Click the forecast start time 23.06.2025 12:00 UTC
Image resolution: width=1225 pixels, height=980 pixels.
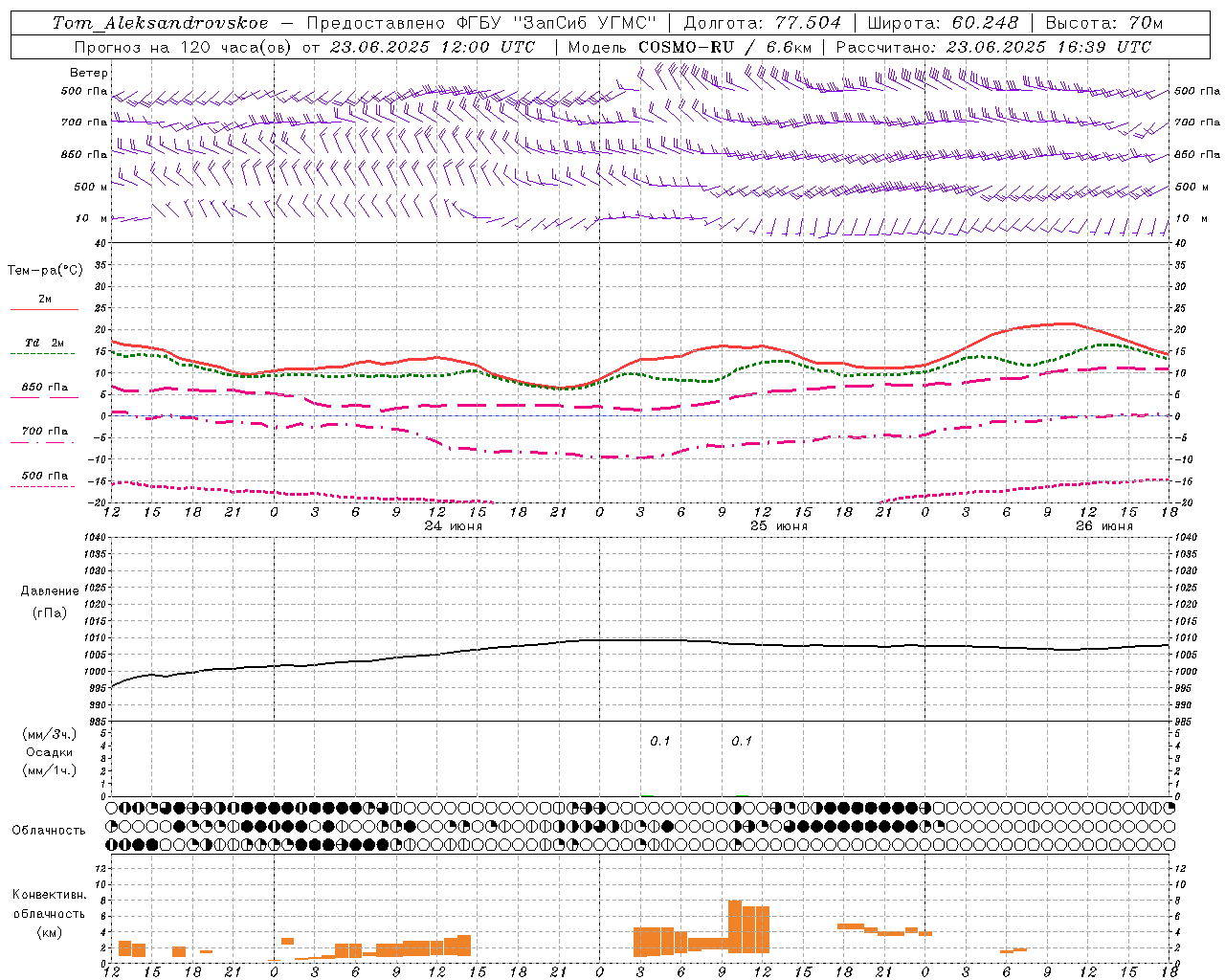432,47
